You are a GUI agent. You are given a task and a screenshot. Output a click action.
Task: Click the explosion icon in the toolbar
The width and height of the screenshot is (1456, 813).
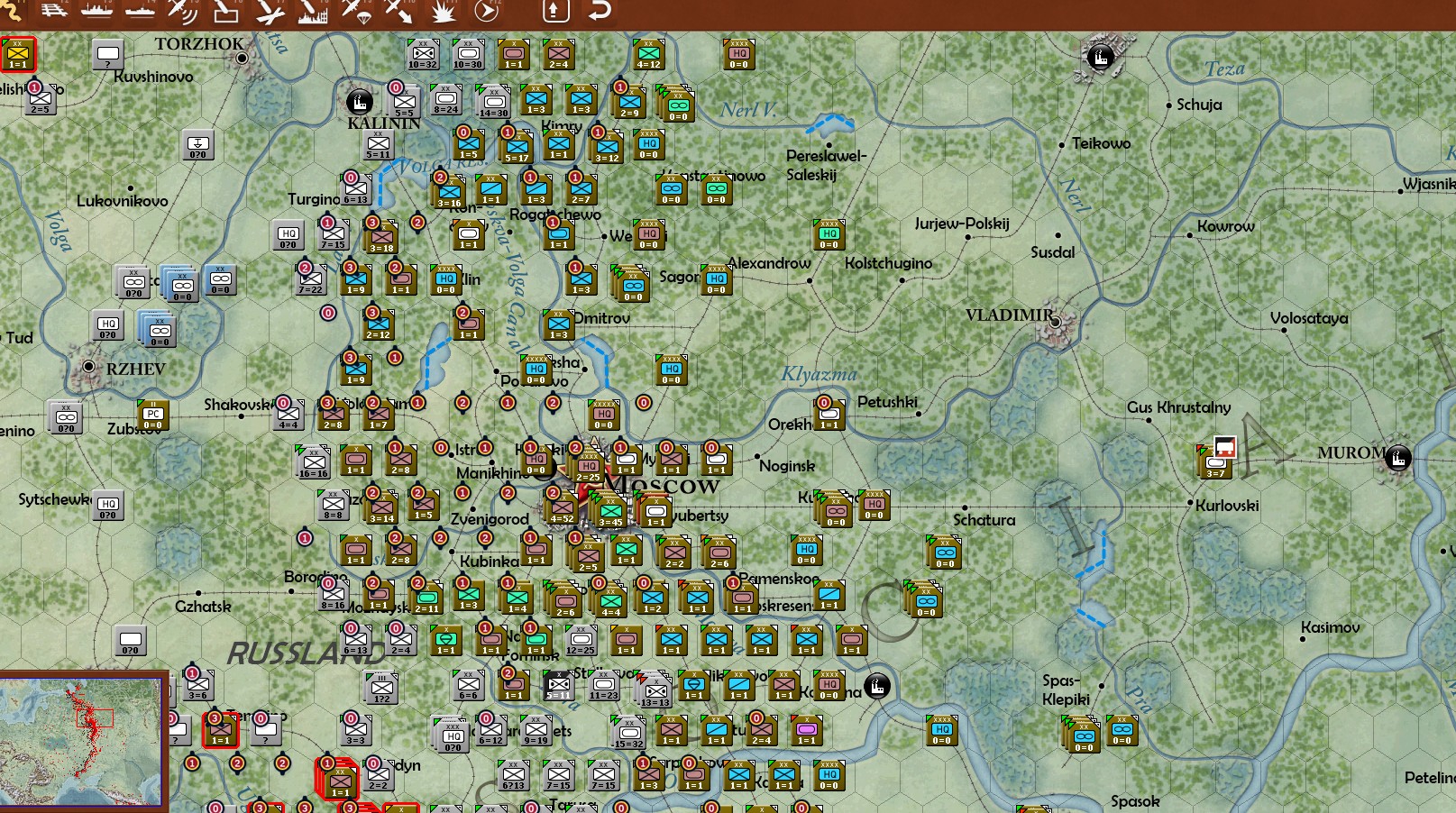tap(443, 11)
